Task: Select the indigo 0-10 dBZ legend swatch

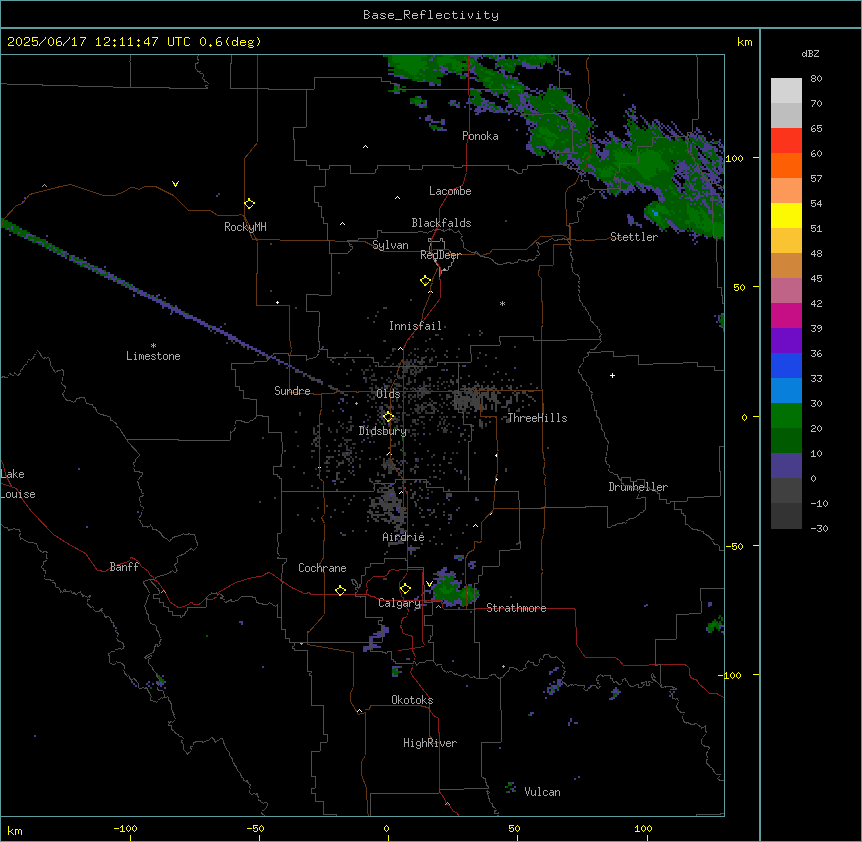Action: point(786,466)
